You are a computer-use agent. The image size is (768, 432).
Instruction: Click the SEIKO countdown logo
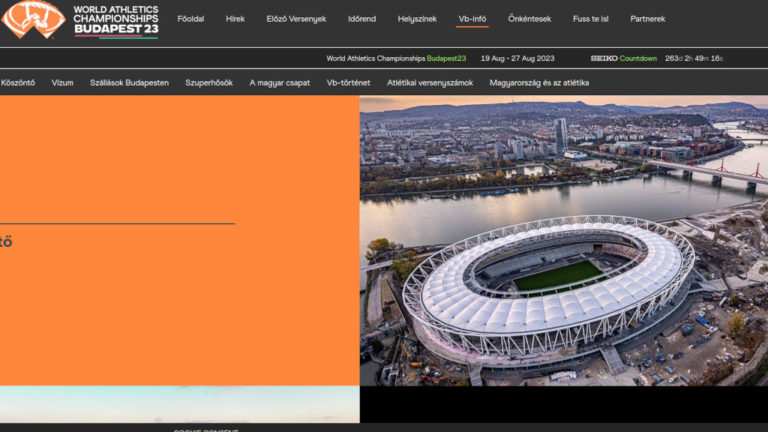pyautogui.click(x=604, y=58)
